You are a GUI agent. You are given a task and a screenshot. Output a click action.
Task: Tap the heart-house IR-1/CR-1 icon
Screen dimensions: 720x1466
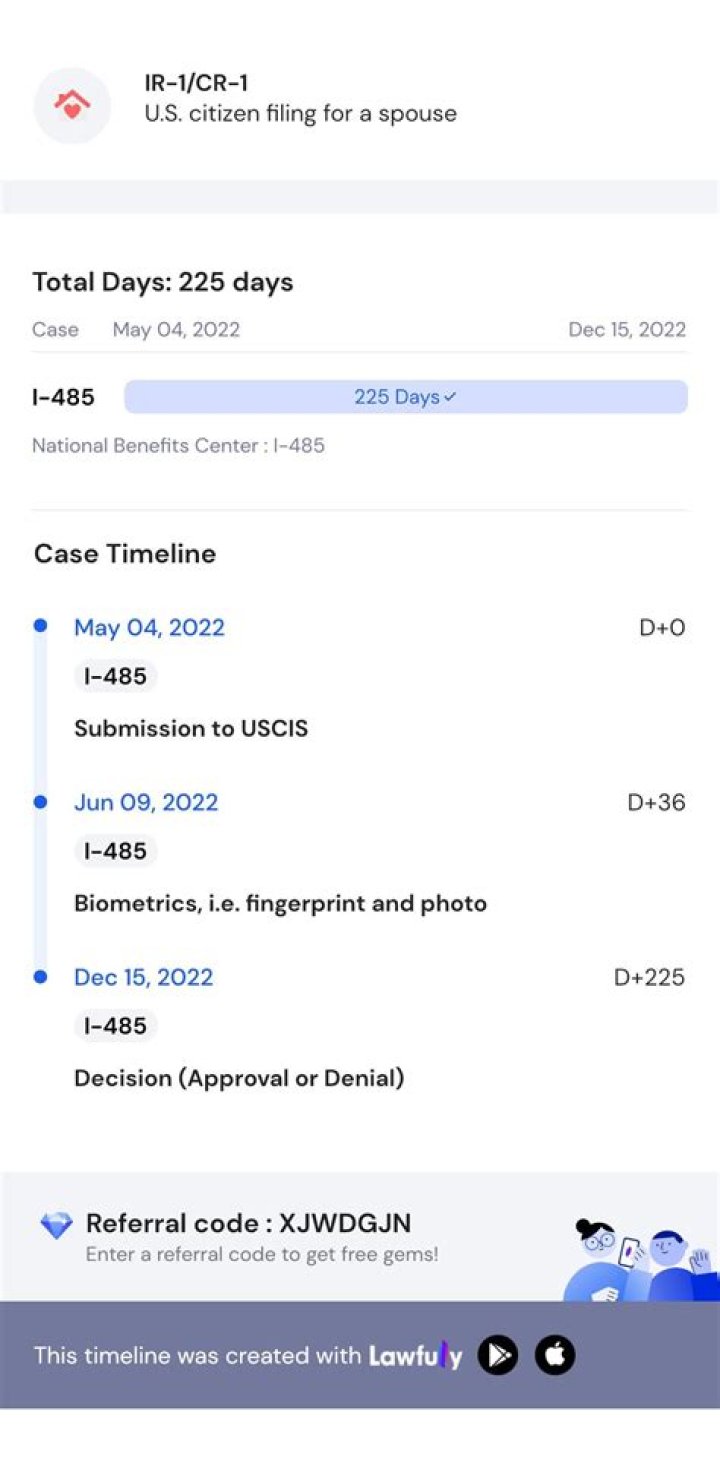(72, 105)
